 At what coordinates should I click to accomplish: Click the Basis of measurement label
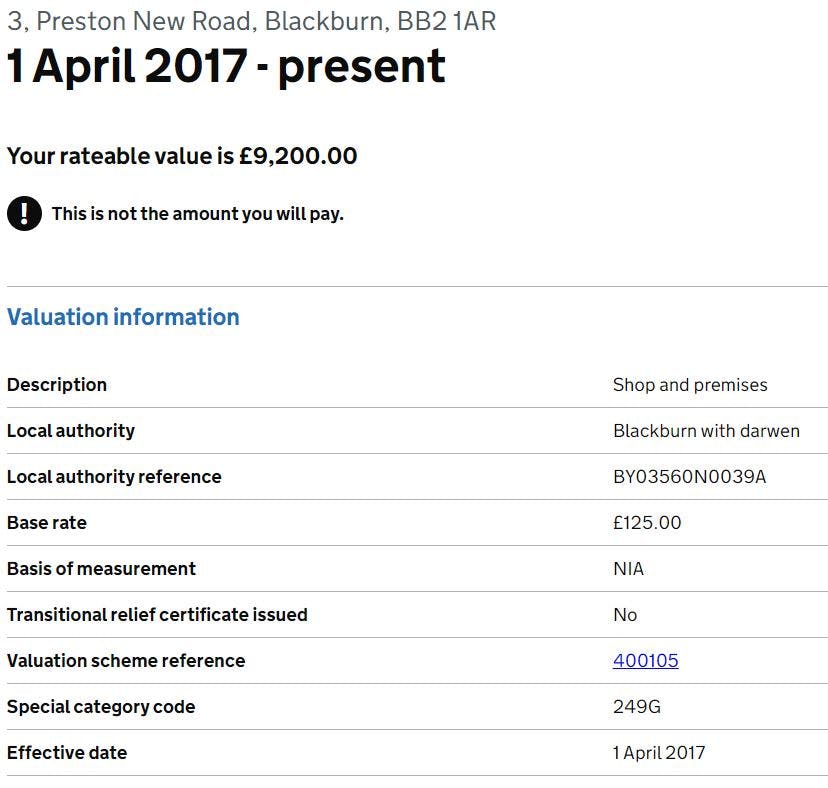tap(101, 569)
